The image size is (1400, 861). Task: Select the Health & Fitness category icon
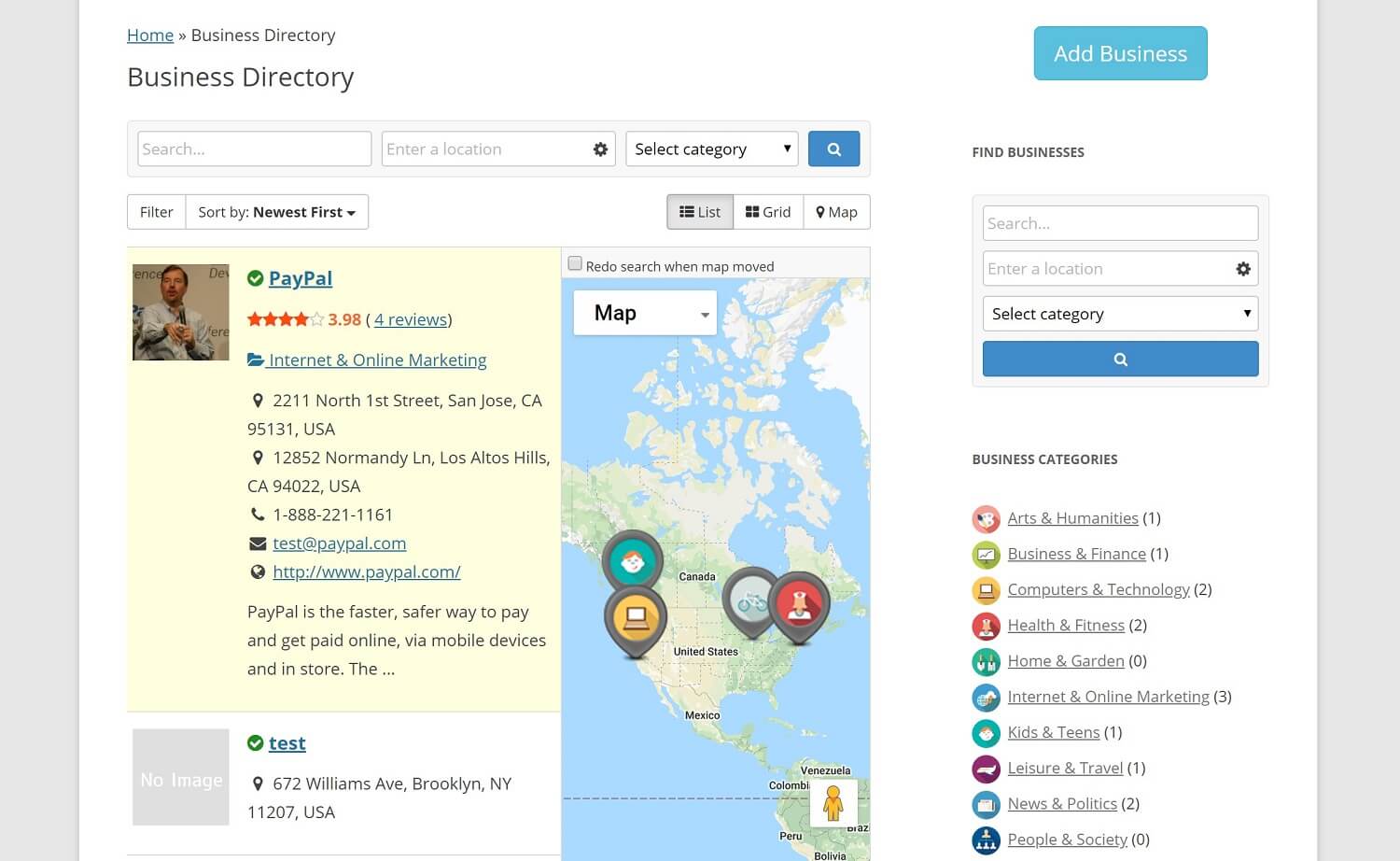tap(986, 626)
